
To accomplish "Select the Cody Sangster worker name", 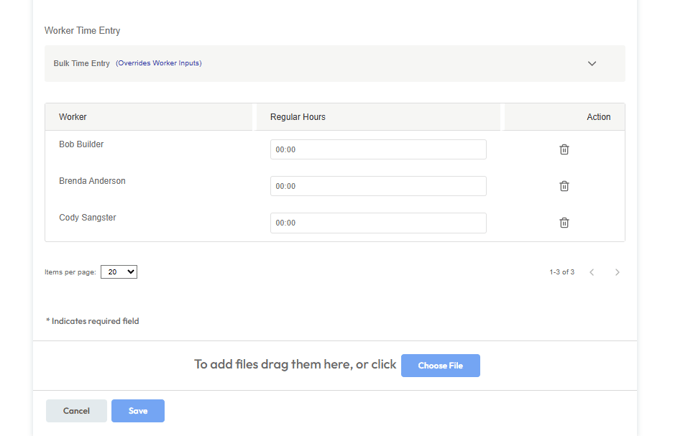I will pyautogui.click(x=87, y=218).
